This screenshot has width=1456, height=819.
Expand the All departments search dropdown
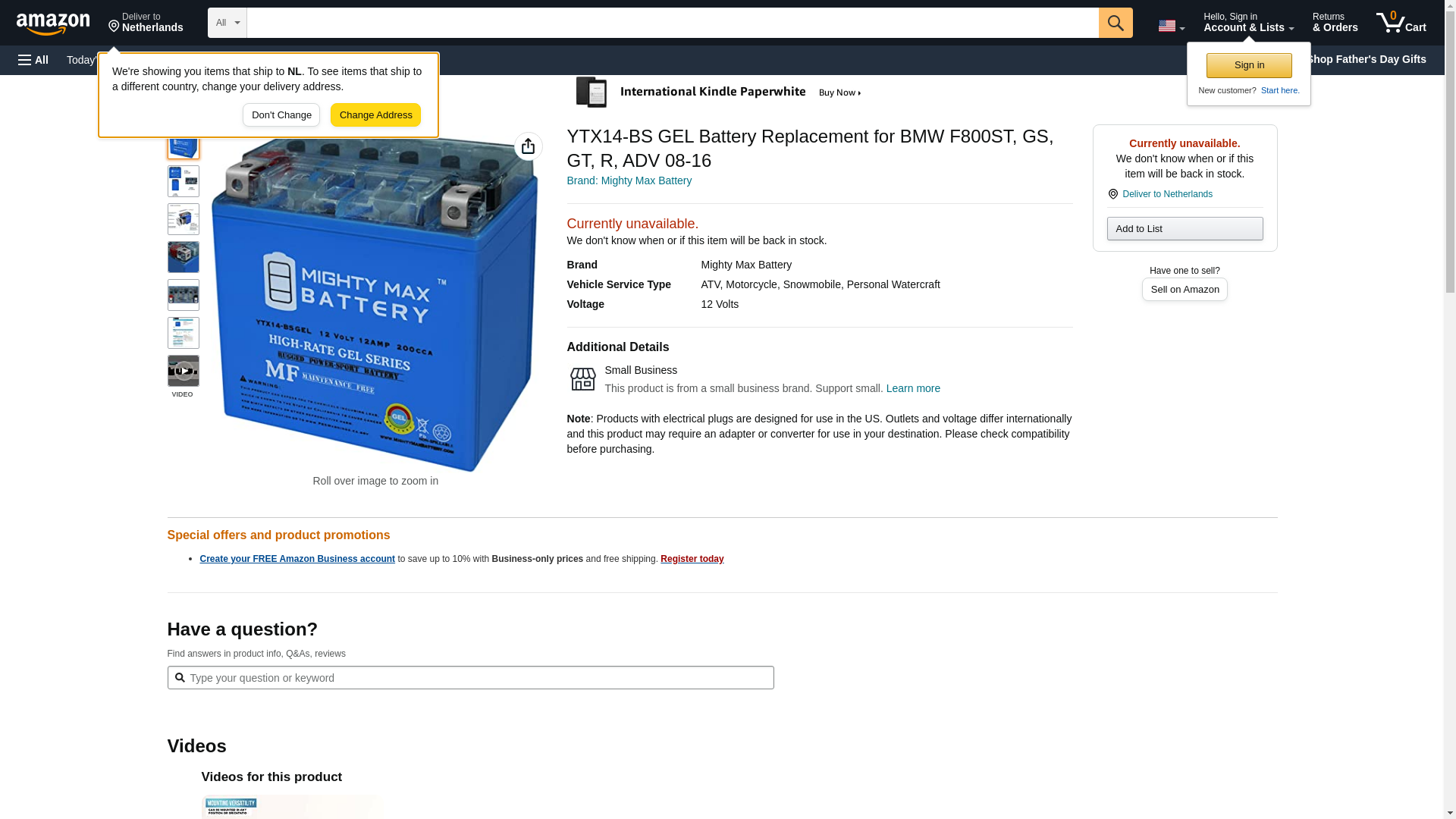click(227, 23)
